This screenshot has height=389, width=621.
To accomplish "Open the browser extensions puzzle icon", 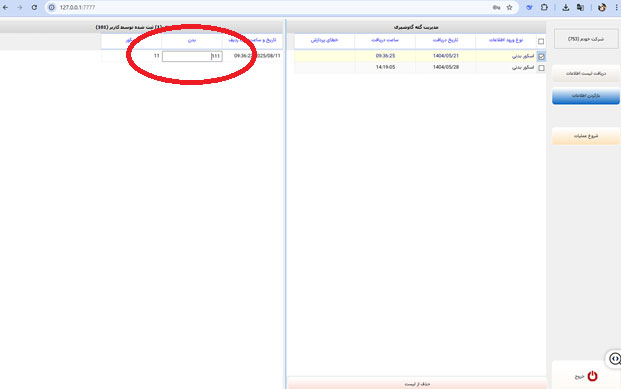I will click(x=544, y=7).
